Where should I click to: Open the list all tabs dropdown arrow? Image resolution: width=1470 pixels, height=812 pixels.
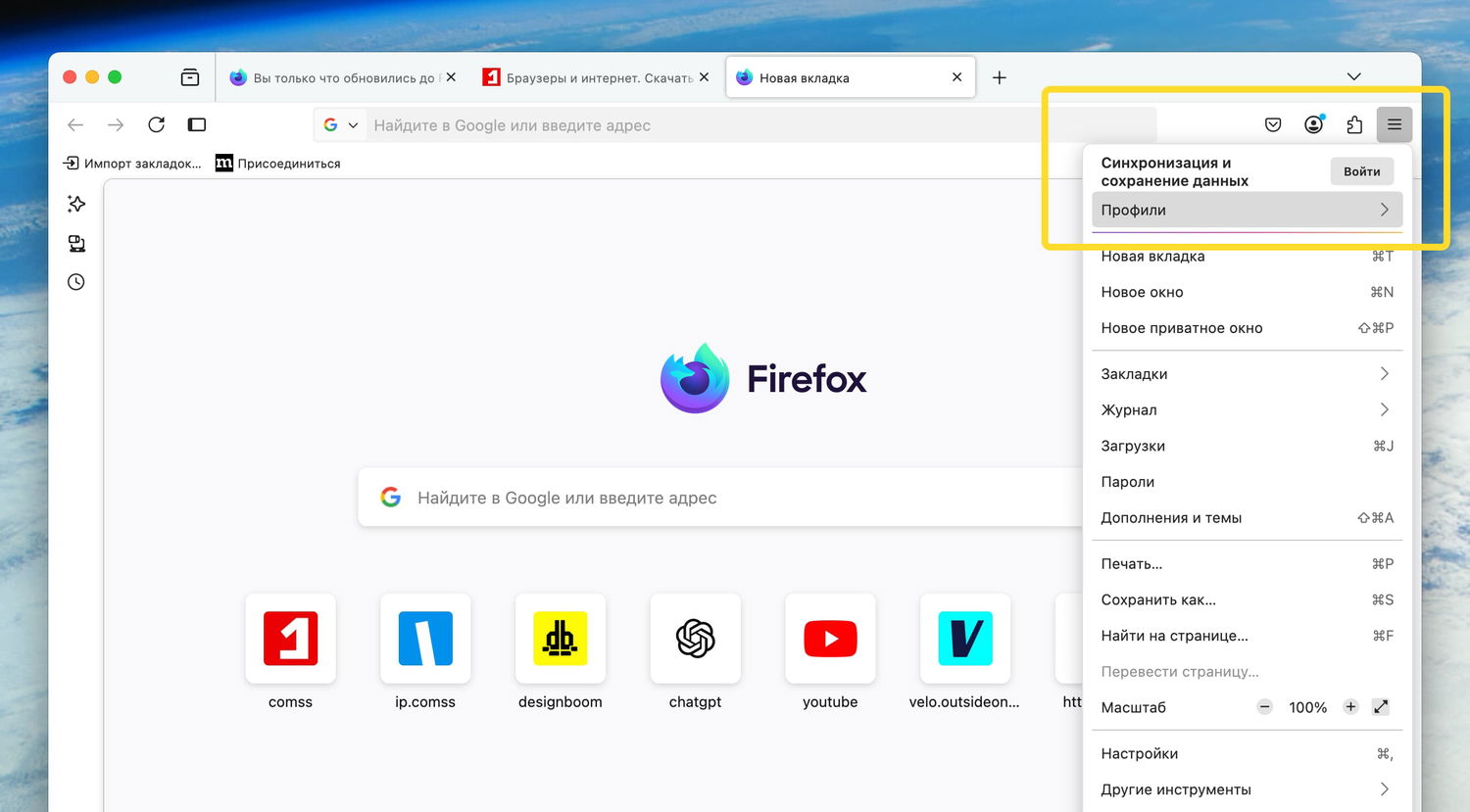(x=1354, y=76)
